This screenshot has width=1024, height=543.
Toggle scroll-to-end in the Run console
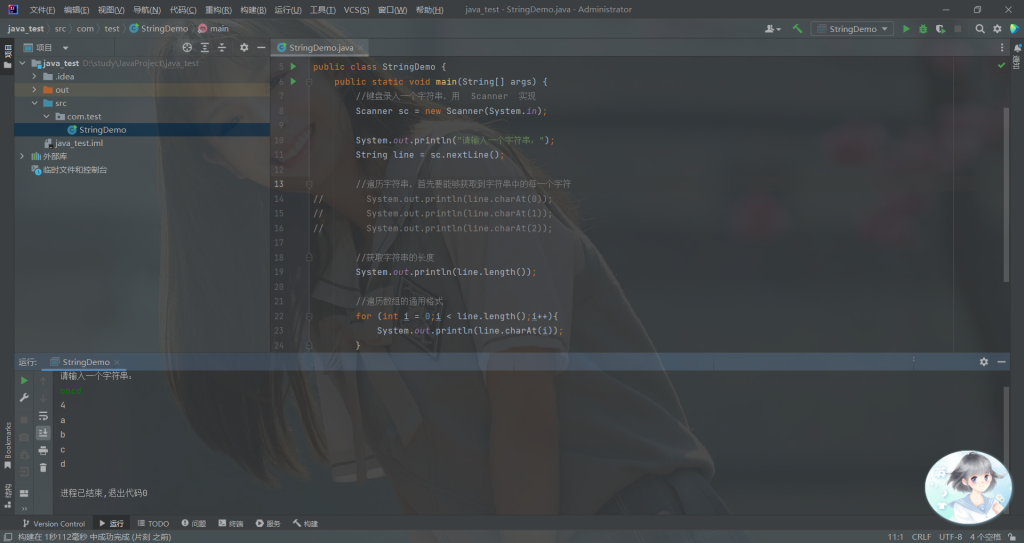(x=43, y=433)
